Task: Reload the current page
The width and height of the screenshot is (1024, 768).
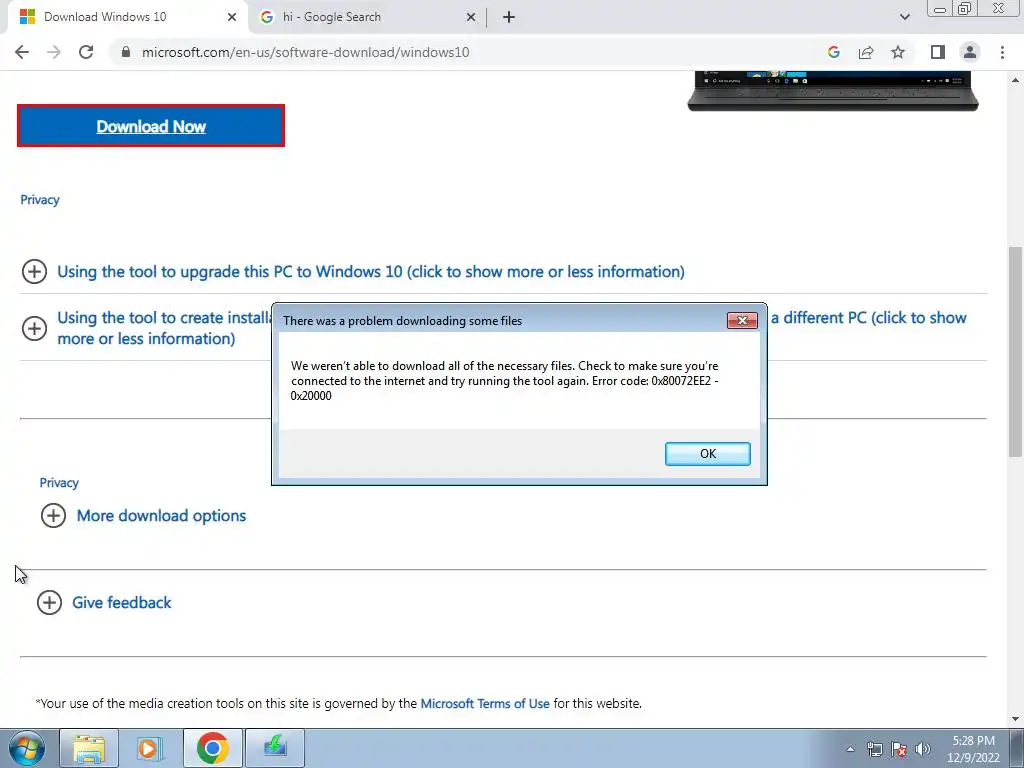Action: [86, 52]
